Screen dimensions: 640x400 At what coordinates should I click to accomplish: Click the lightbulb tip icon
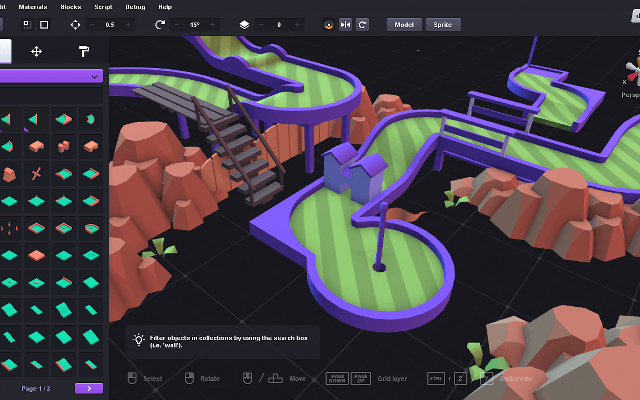pos(138,340)
